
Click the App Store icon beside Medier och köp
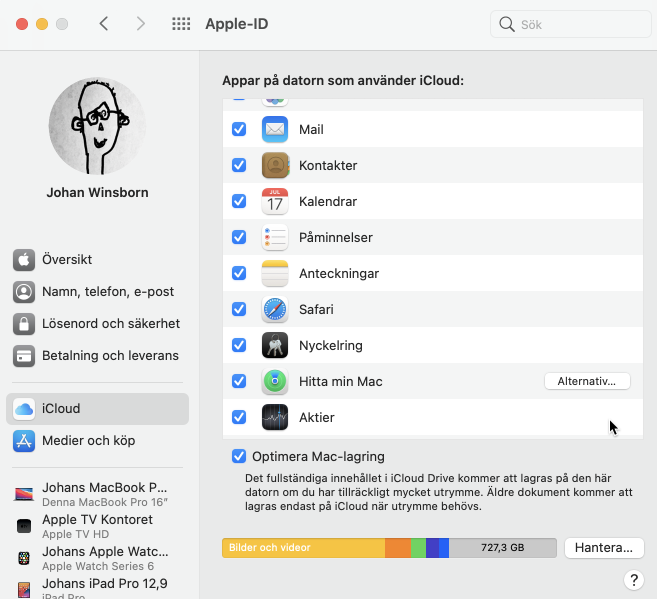pyautogui.click(x=24, y=441)
